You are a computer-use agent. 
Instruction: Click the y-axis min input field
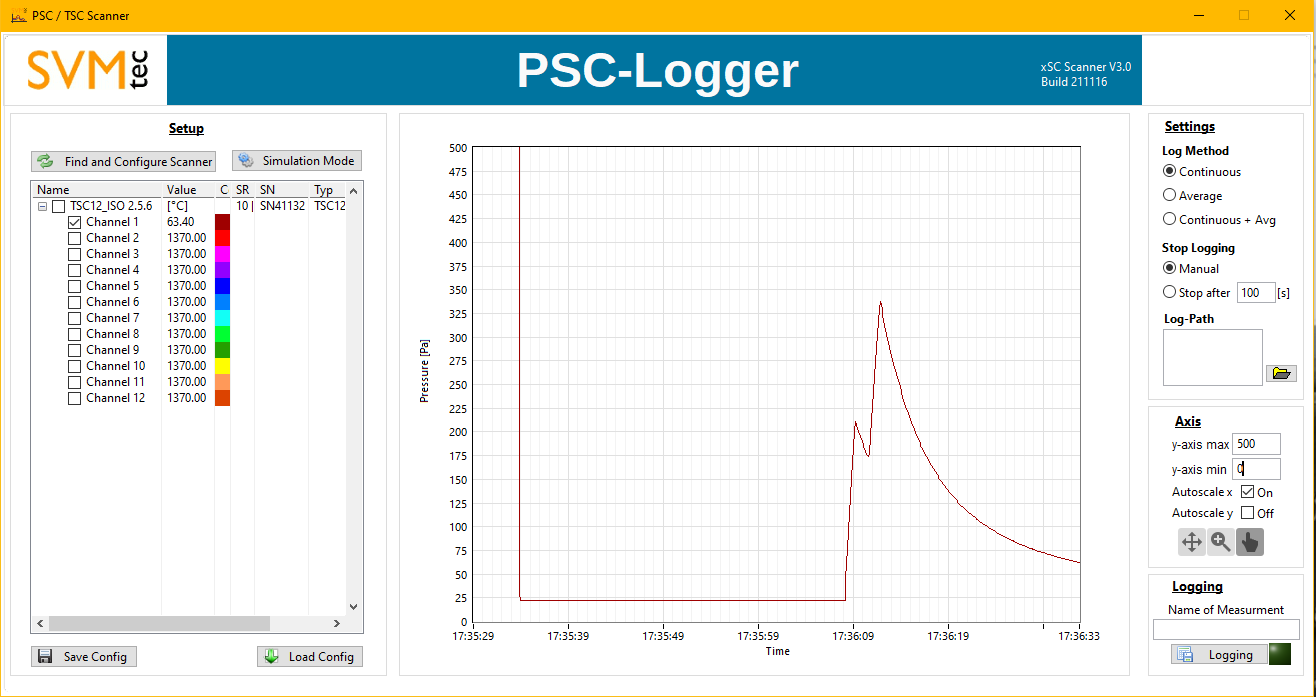click(1256, 469)
